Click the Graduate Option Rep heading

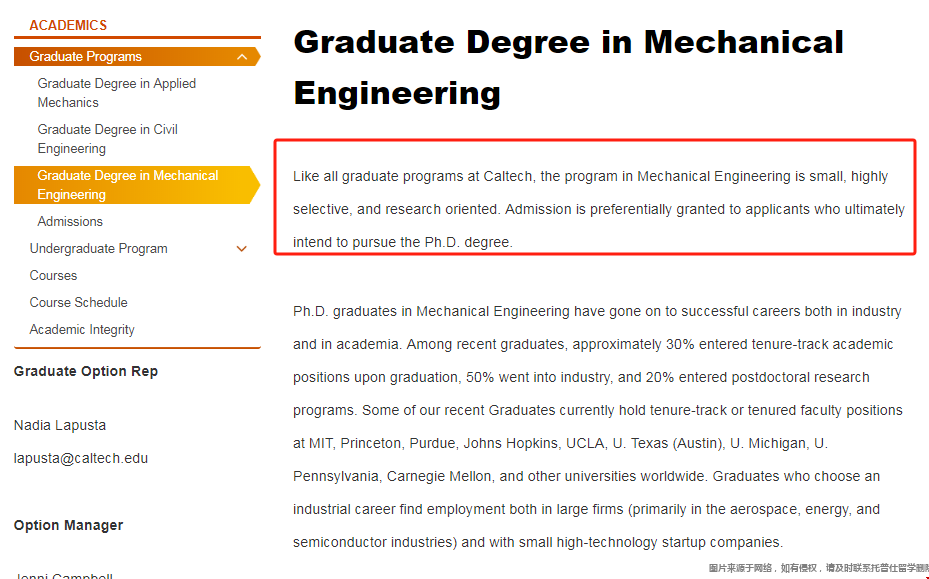click(x=86, y=372)
